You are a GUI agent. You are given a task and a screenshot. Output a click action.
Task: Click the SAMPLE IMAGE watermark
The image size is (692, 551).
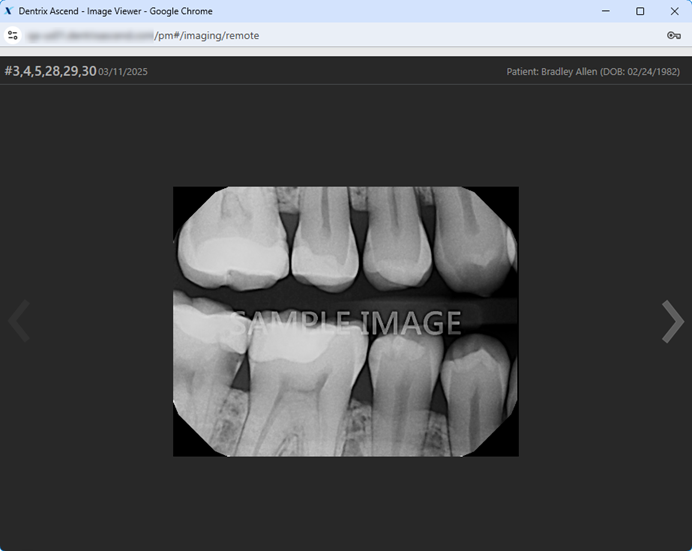point(346,322)
